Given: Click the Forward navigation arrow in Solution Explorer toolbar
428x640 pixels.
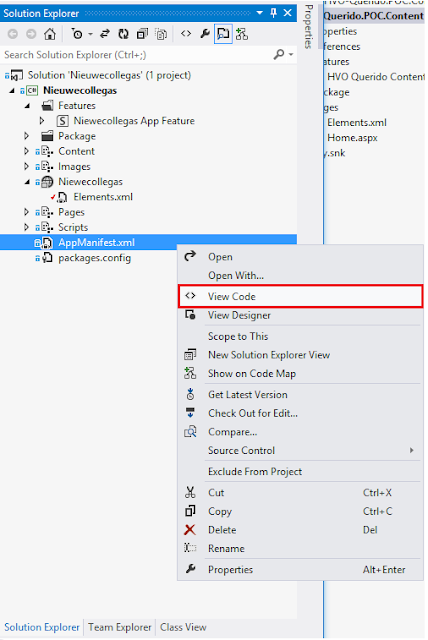Looking at the screenshot, I should pos(31,34).
